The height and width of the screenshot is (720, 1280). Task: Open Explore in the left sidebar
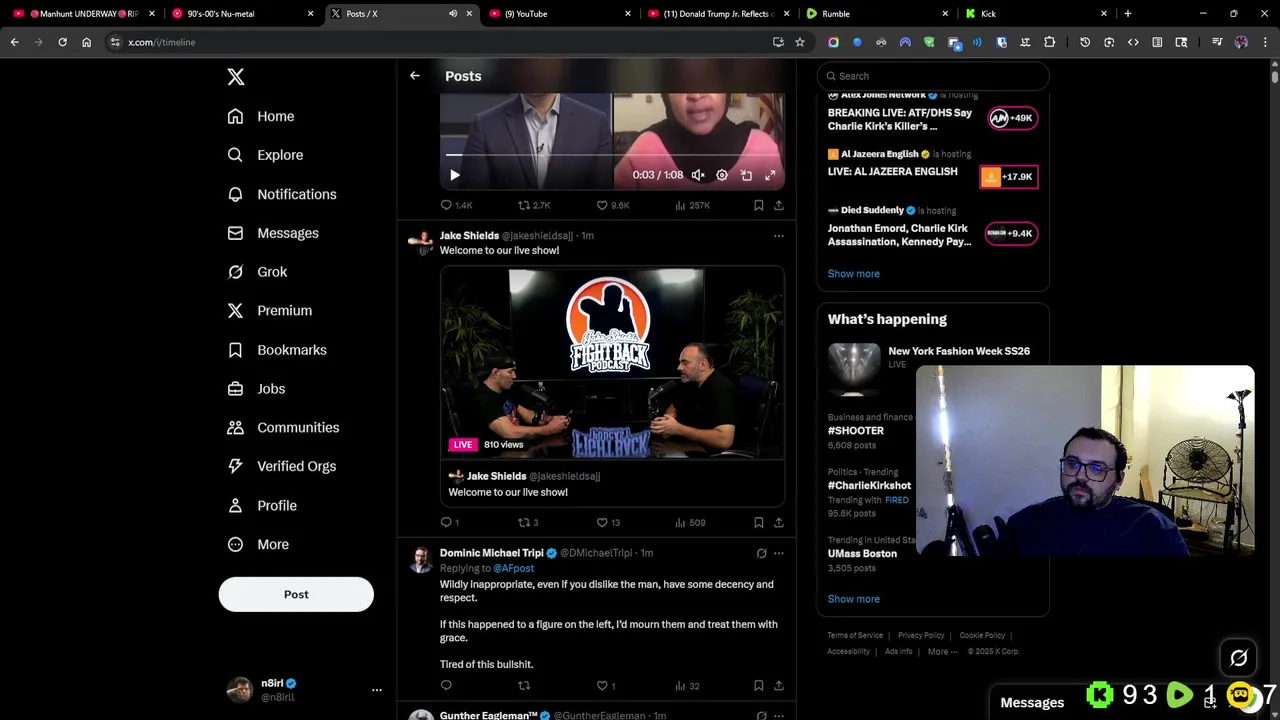click(265, 155)
